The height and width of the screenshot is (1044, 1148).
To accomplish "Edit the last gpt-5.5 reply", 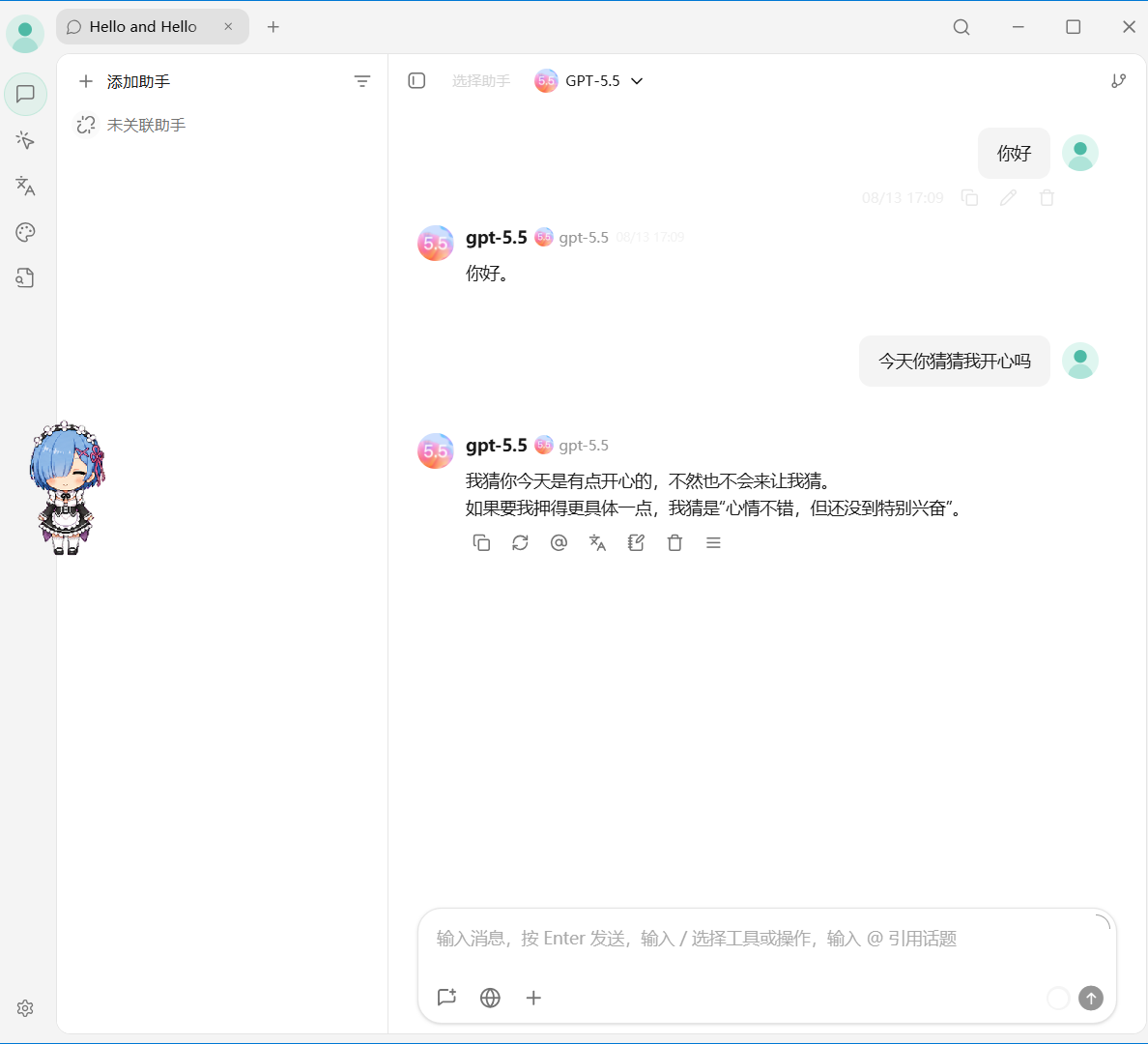I will 636,543.
